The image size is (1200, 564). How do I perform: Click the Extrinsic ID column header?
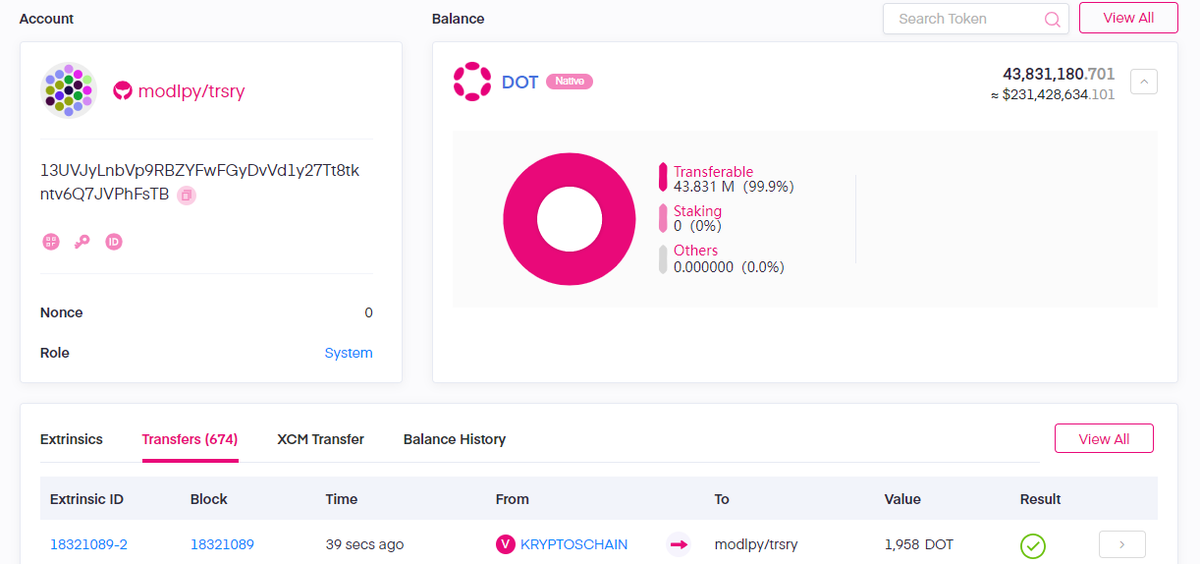(x=87, y=499)
